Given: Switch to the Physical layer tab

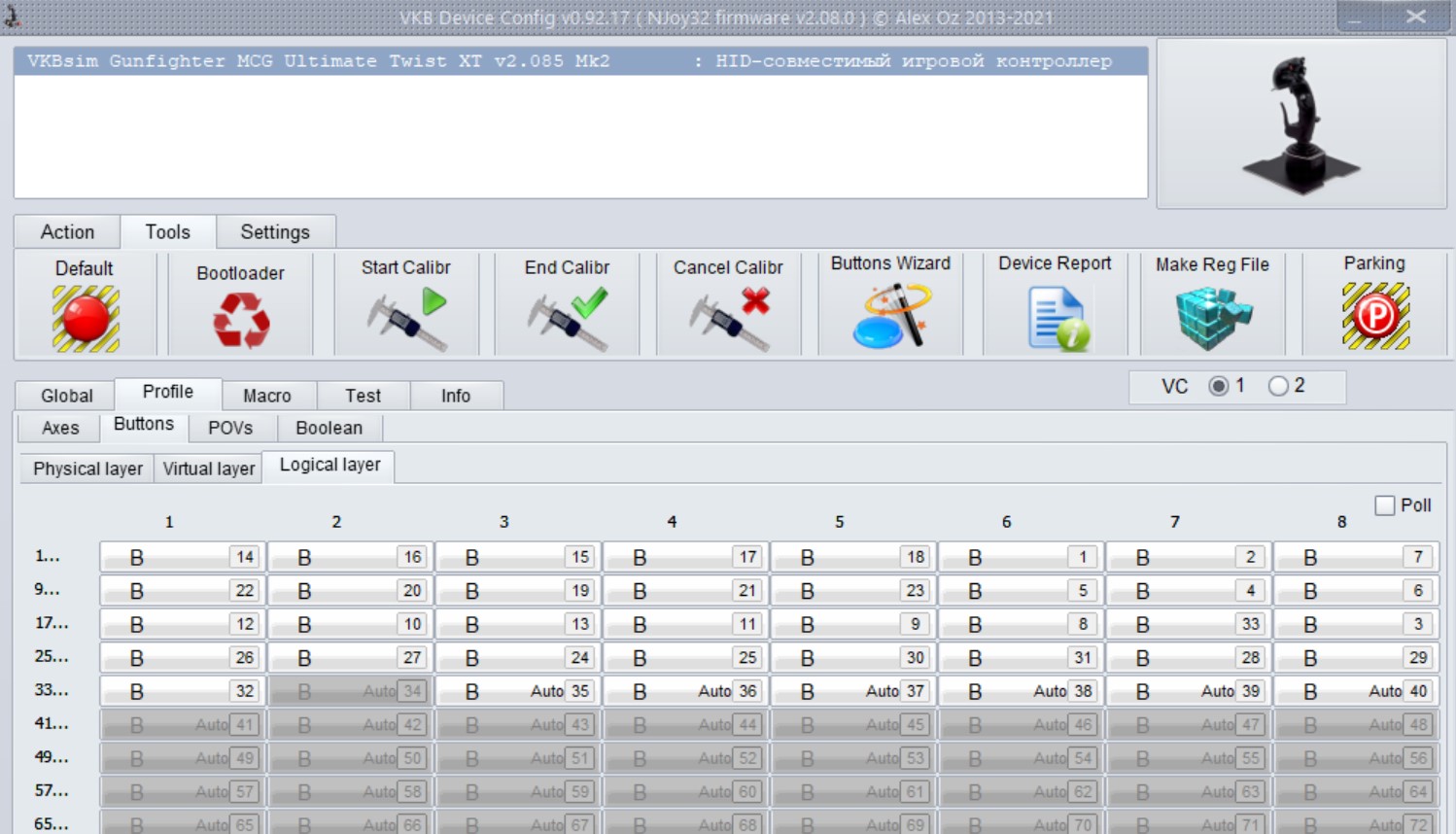Looking at the screenshot, I should click(x=87, y=469).
